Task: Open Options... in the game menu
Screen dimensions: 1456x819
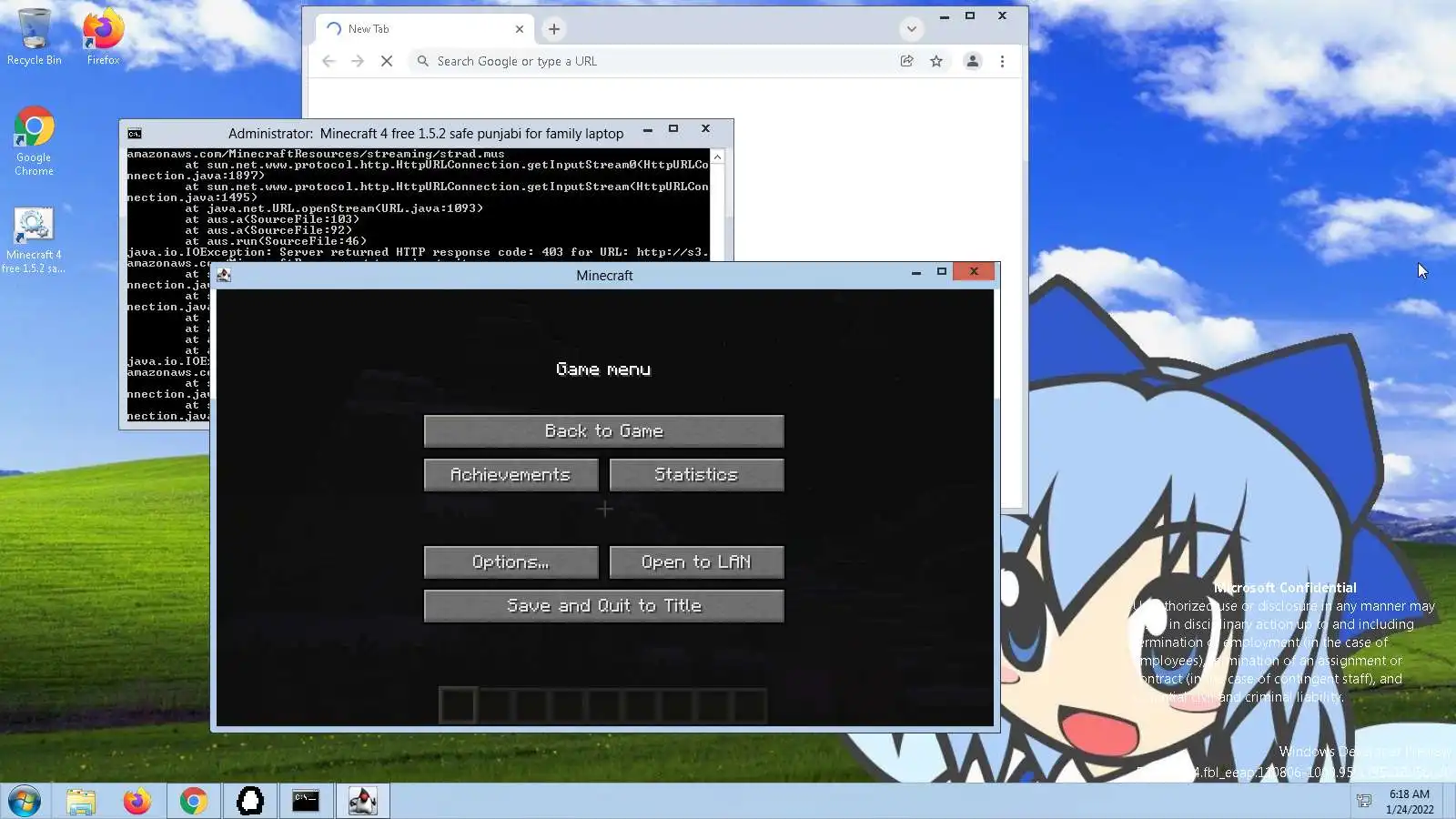Action: (x=511, y=562)
